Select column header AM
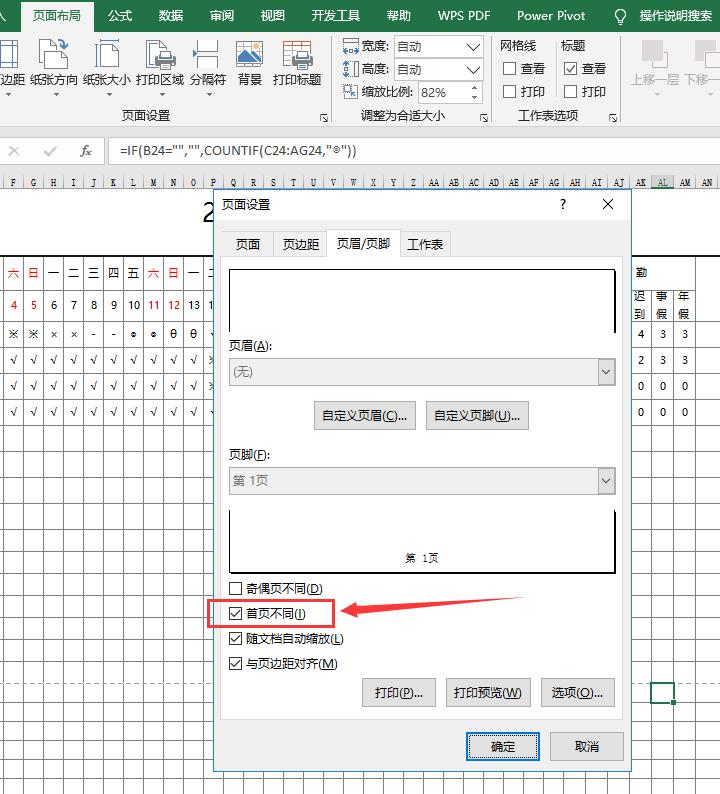This screenshot has width=720, height=794. pos(685,182)
